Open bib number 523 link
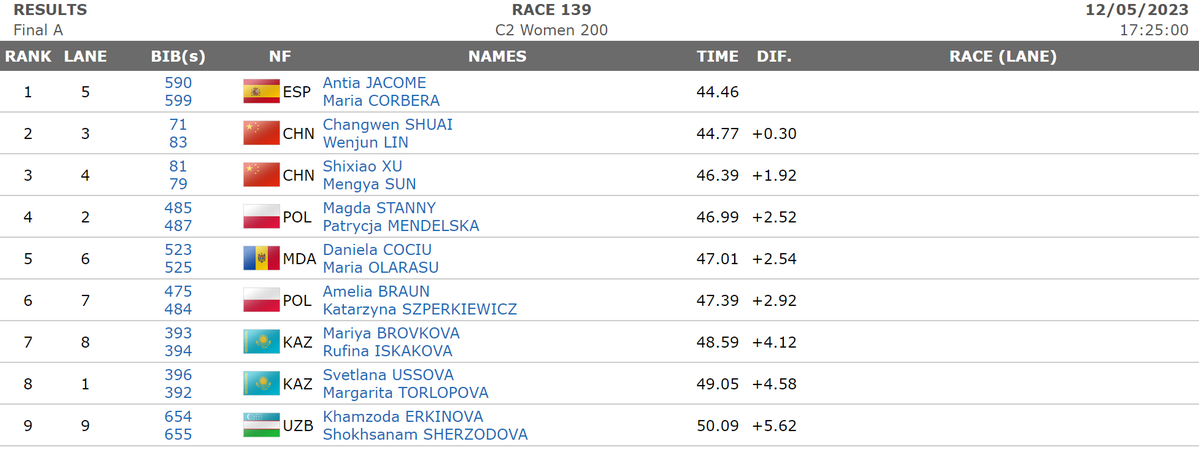 pyautogui.click(x=178, y=250)
